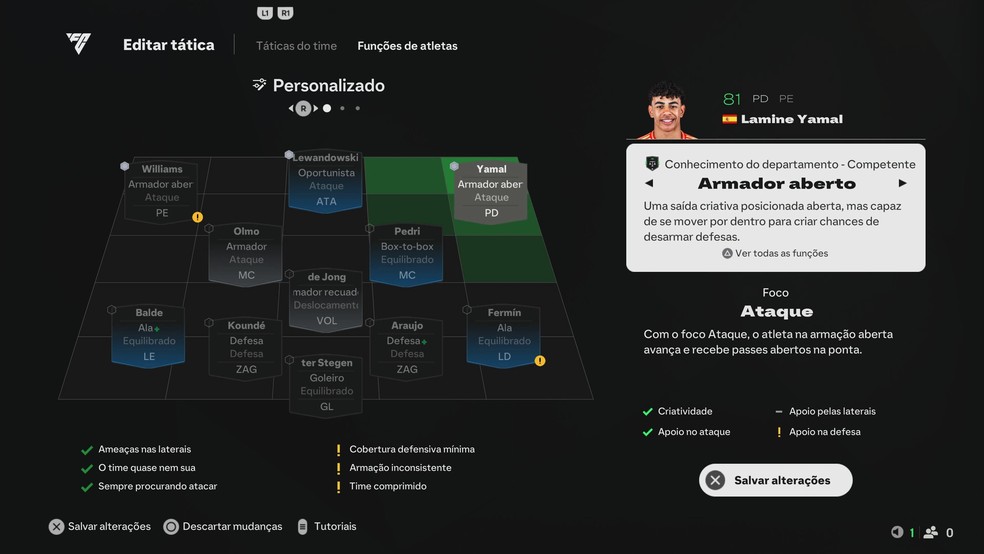
Task: Click warning icon on Fermín card
Action: tap(540, 361)
